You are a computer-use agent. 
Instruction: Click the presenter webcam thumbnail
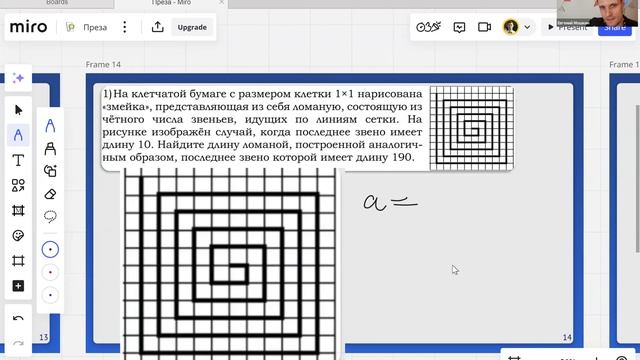coord(598,13)
